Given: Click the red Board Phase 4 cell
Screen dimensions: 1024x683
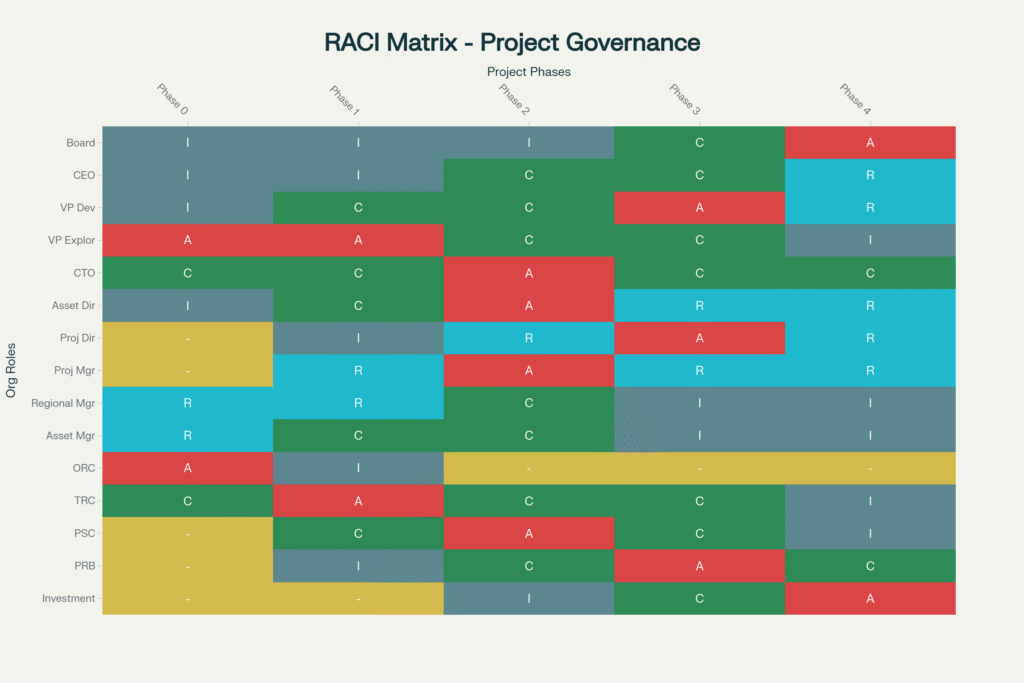Looking at the screenshot, I should (x=870, y=142).
